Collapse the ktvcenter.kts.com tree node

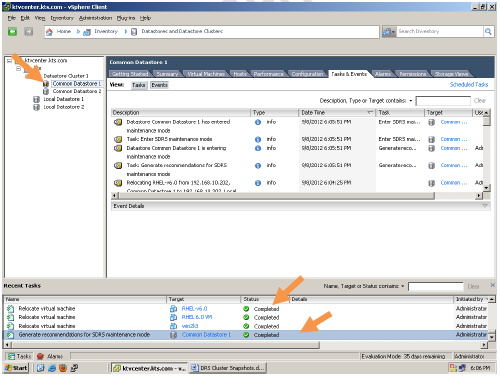click(9, 61)
